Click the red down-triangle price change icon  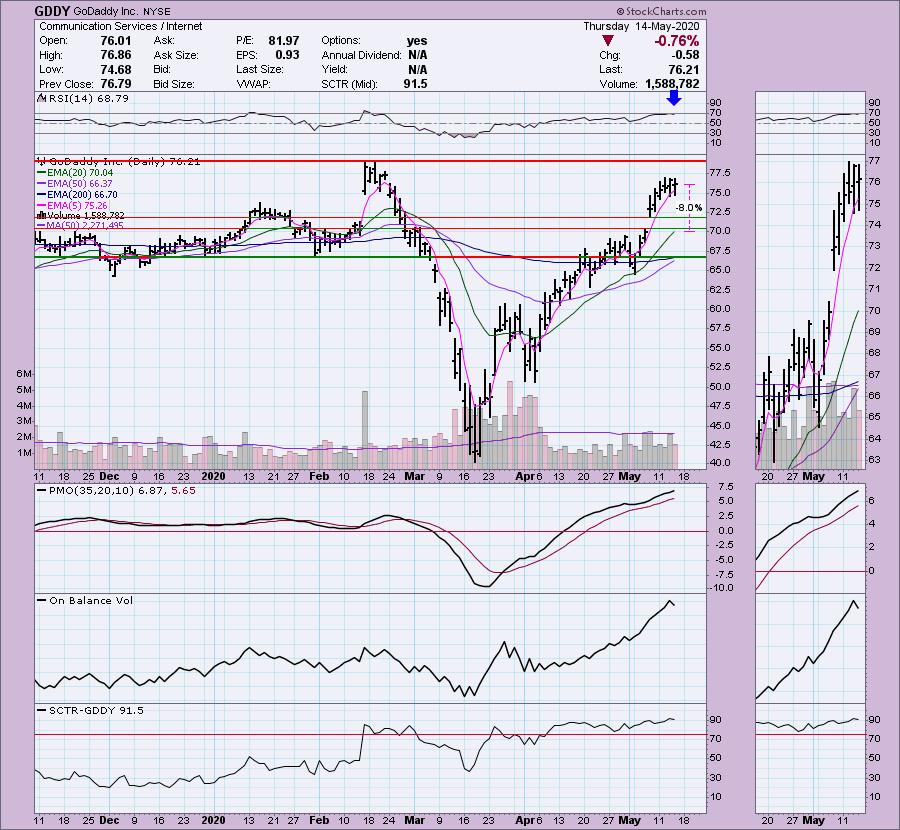coord(608,41)
